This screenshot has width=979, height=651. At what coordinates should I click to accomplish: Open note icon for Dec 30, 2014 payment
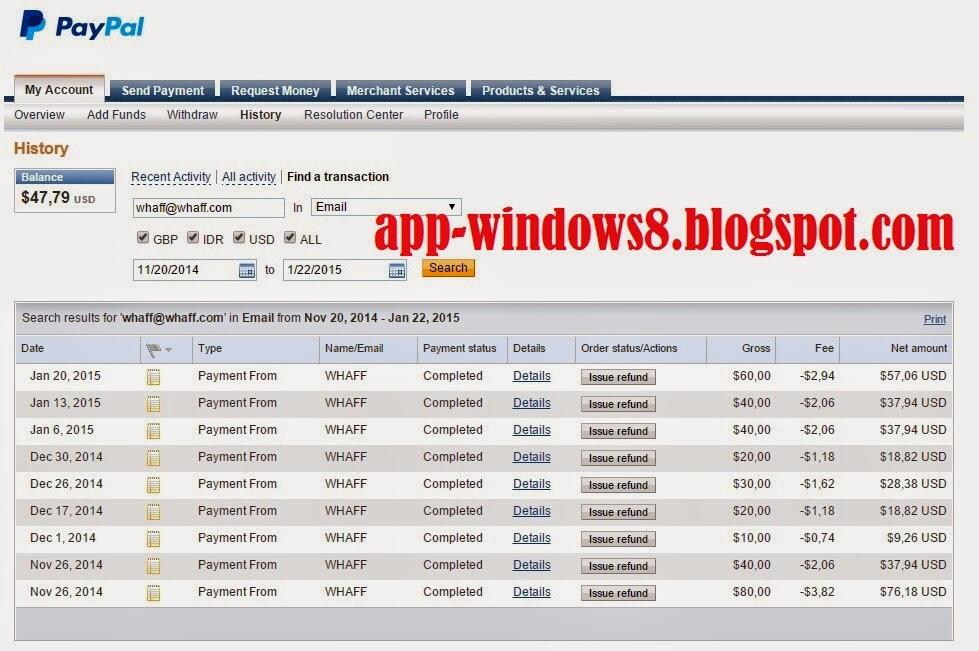coord(153,458)
